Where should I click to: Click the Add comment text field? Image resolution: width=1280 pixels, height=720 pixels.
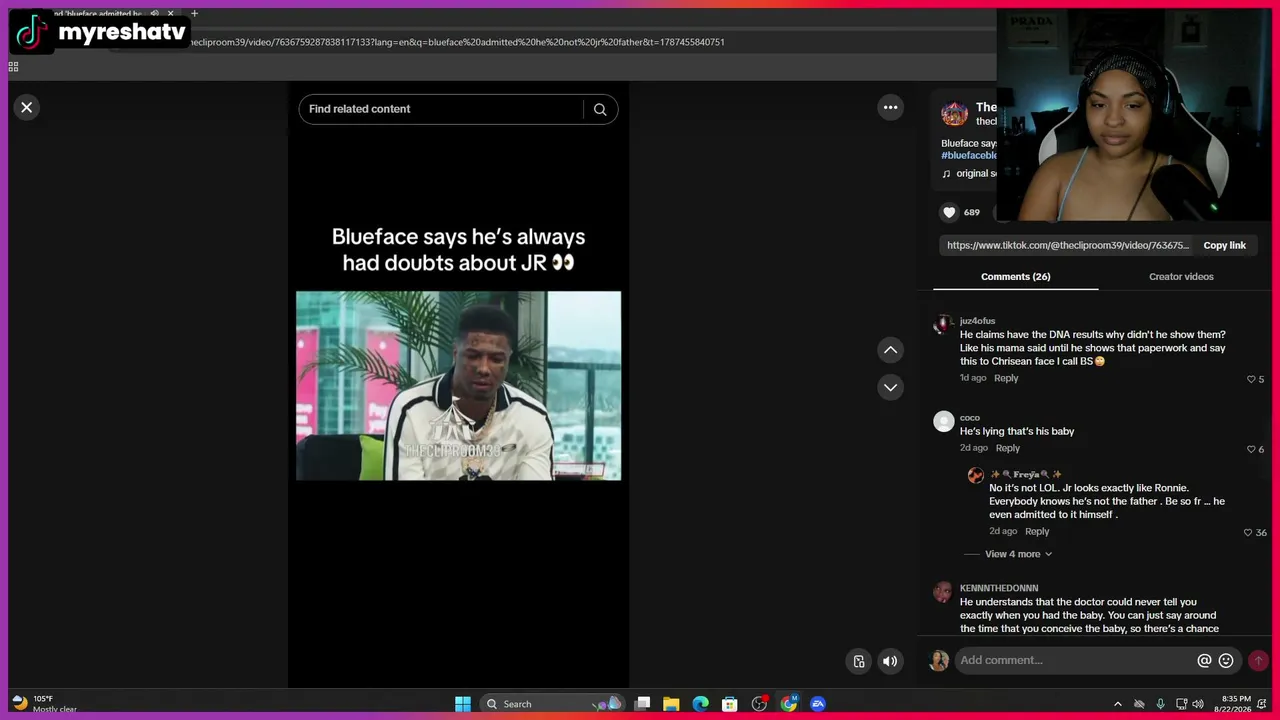tap(1075, 660)
